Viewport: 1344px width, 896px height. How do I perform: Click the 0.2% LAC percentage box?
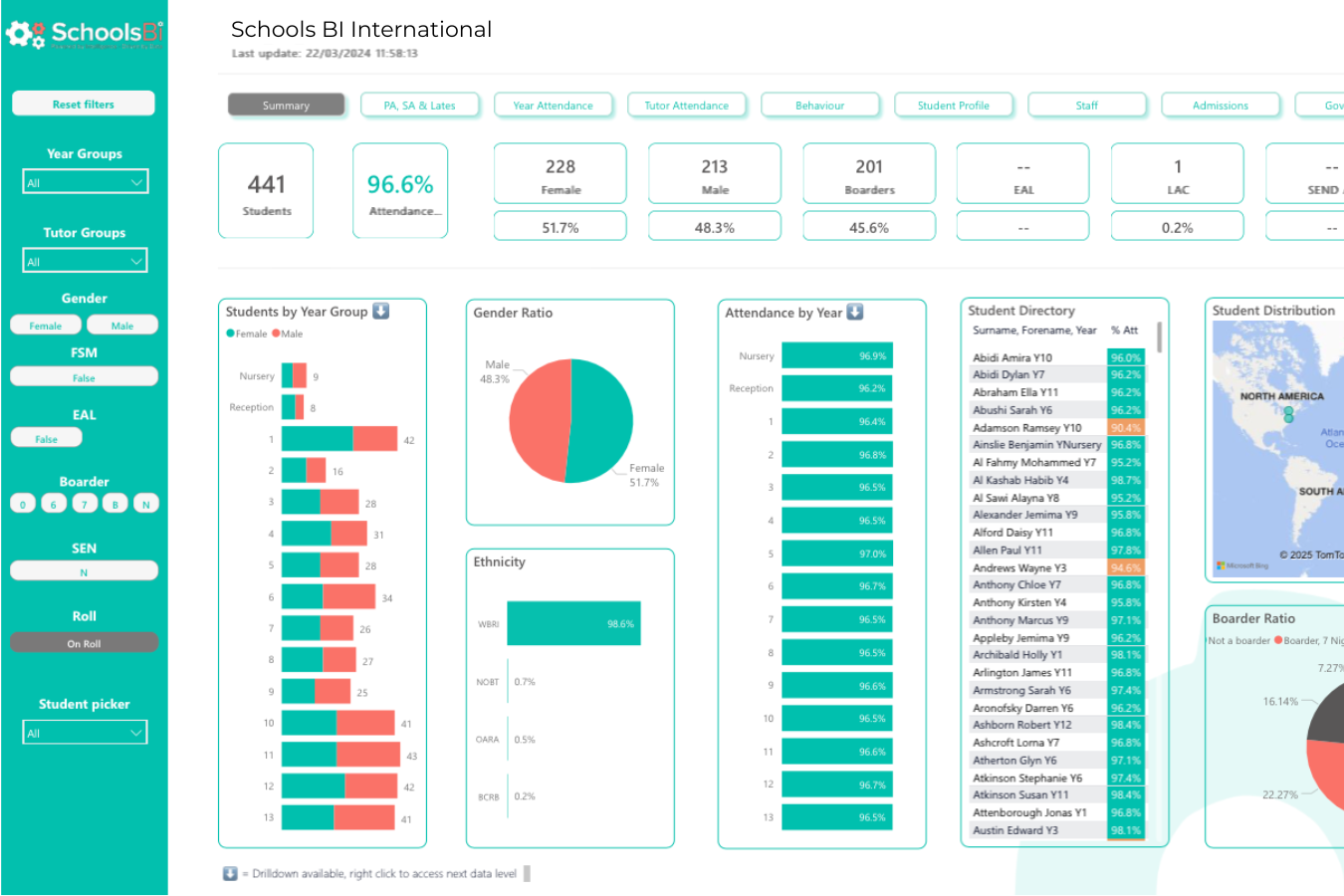[x=1178, y=227]
